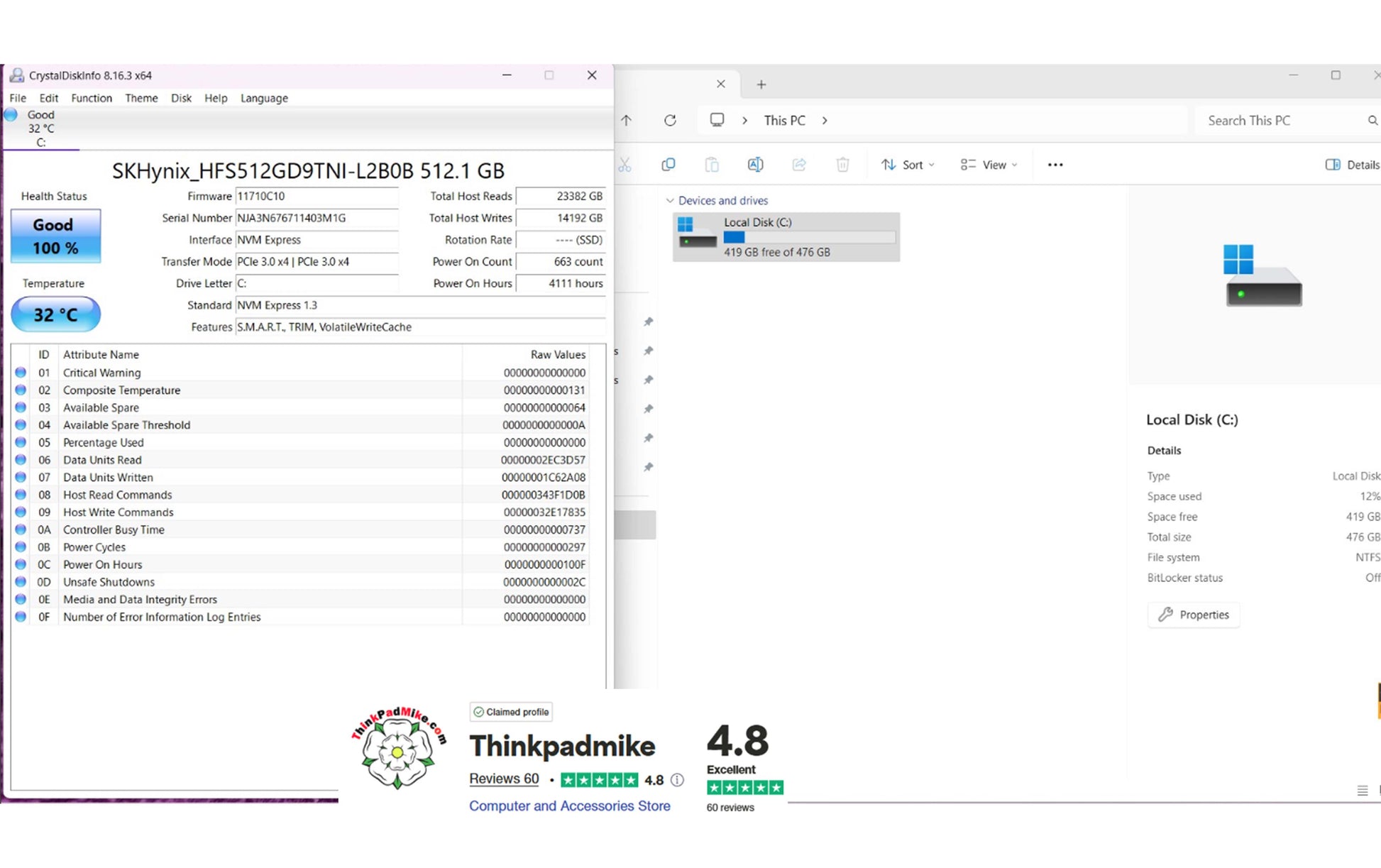Open the three-dot See more menu
The width and height of the screenshot is (1381, 868).
(x=1055, y=165)
